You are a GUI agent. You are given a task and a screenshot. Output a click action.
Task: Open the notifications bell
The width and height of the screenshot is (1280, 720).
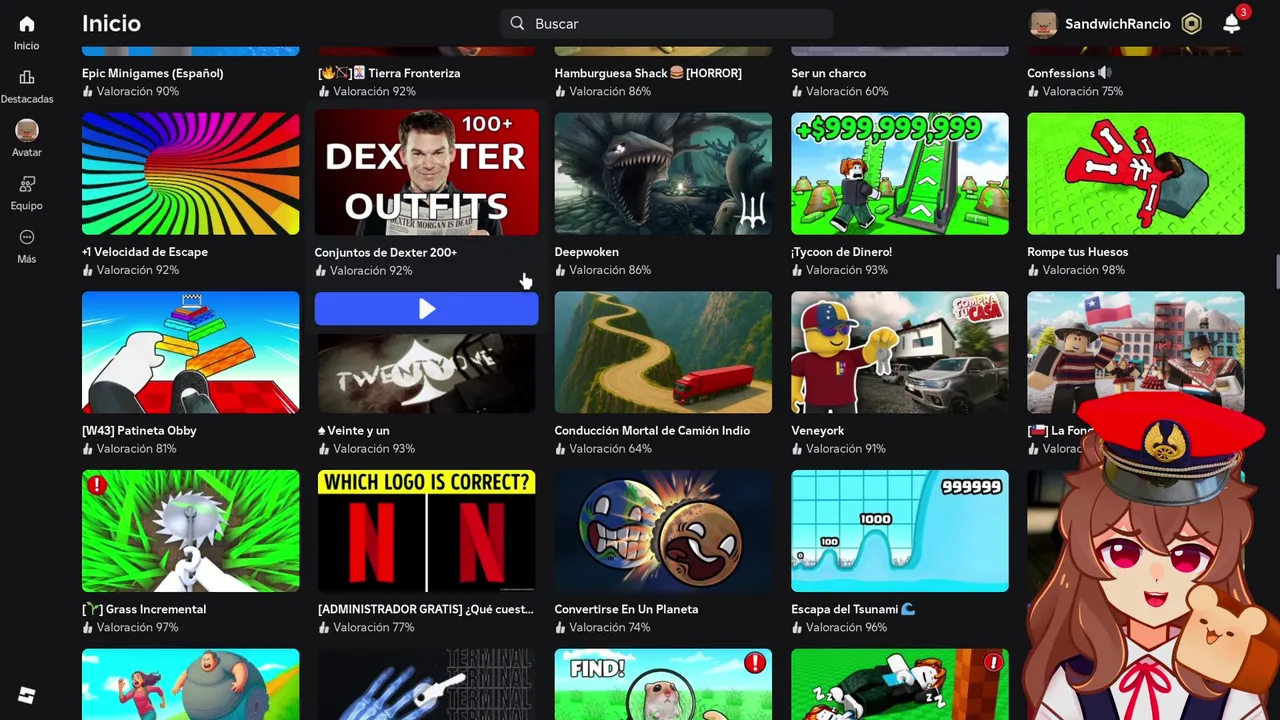[1232, 24]
